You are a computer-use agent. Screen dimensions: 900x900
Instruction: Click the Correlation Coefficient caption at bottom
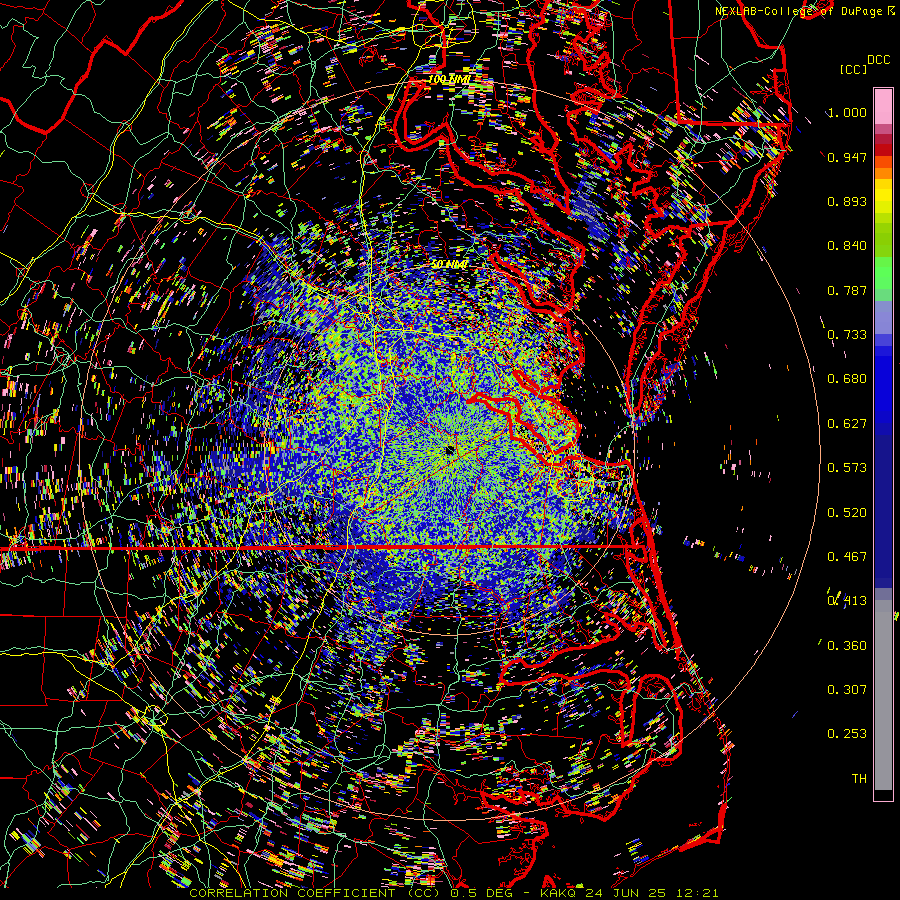click(453, 893)
